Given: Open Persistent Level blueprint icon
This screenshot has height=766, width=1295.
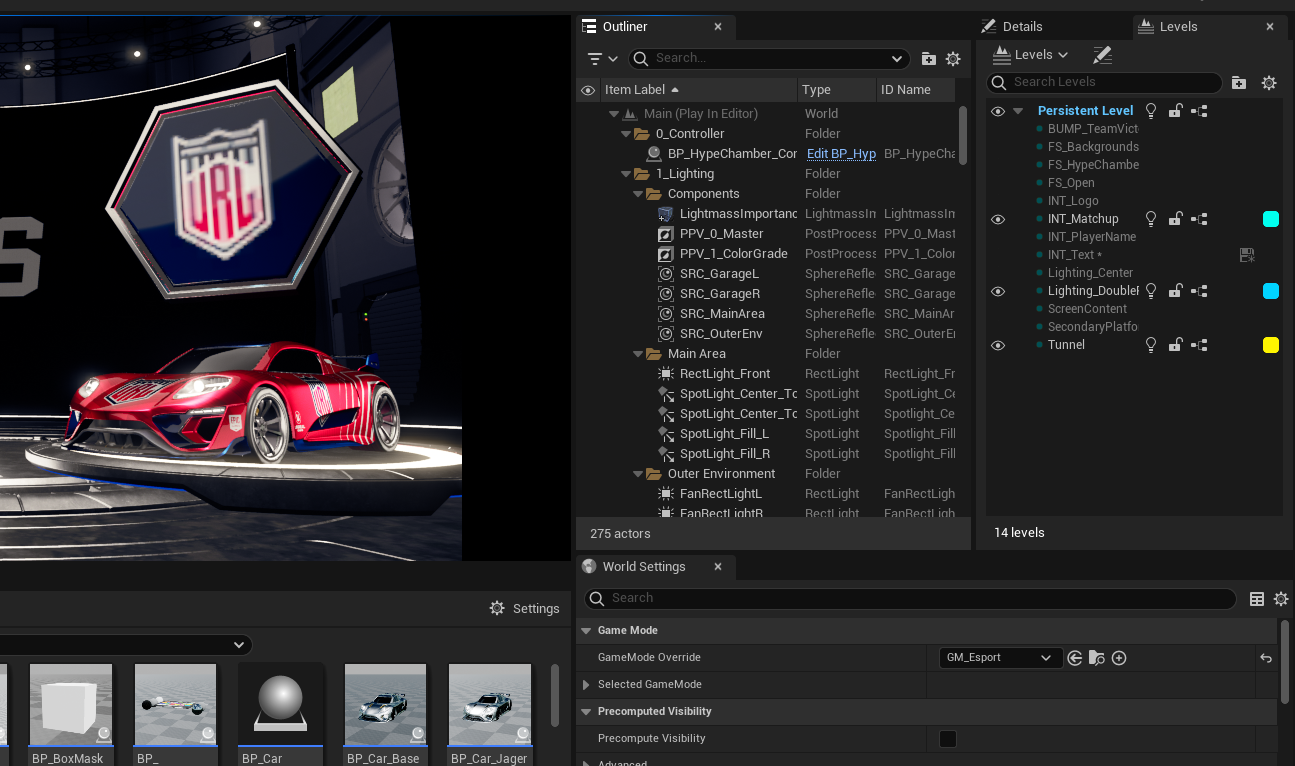Looking at the screenshot, I should coord(1199,111).
